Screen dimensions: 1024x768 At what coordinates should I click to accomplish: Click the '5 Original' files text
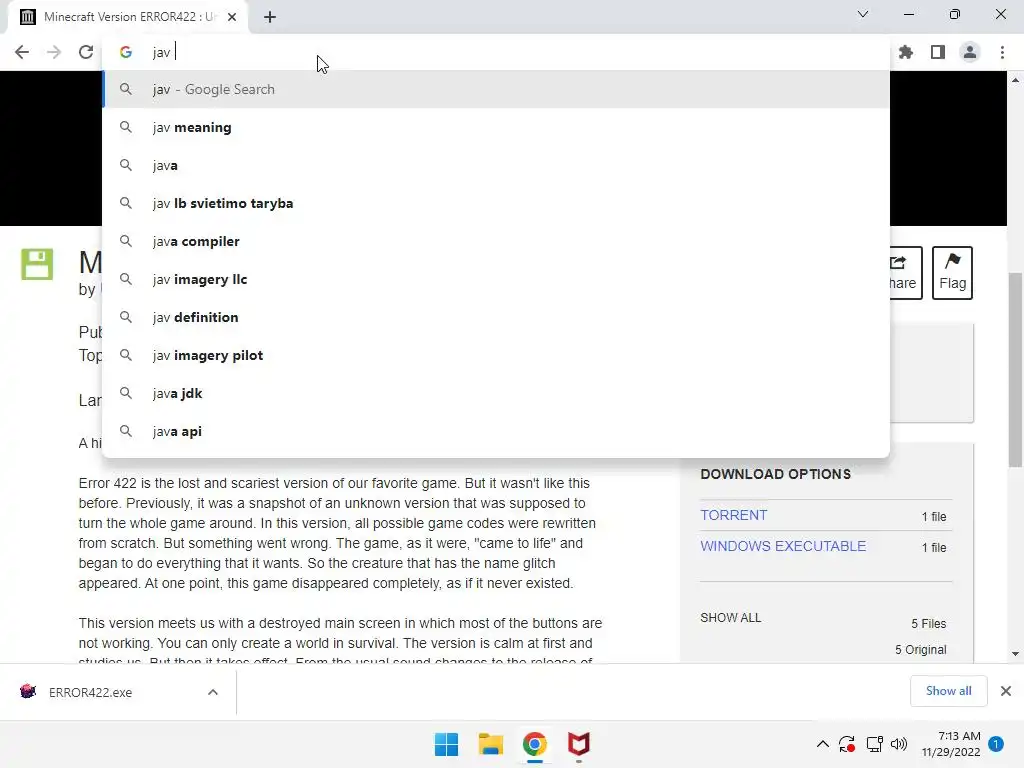pyautogui.click(x=920, y=650)
